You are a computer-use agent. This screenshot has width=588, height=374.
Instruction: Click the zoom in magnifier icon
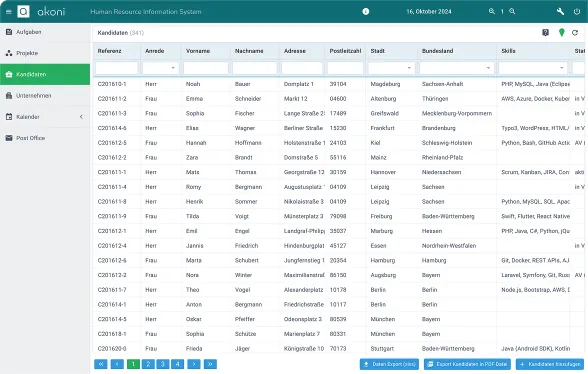pos(512,11)
